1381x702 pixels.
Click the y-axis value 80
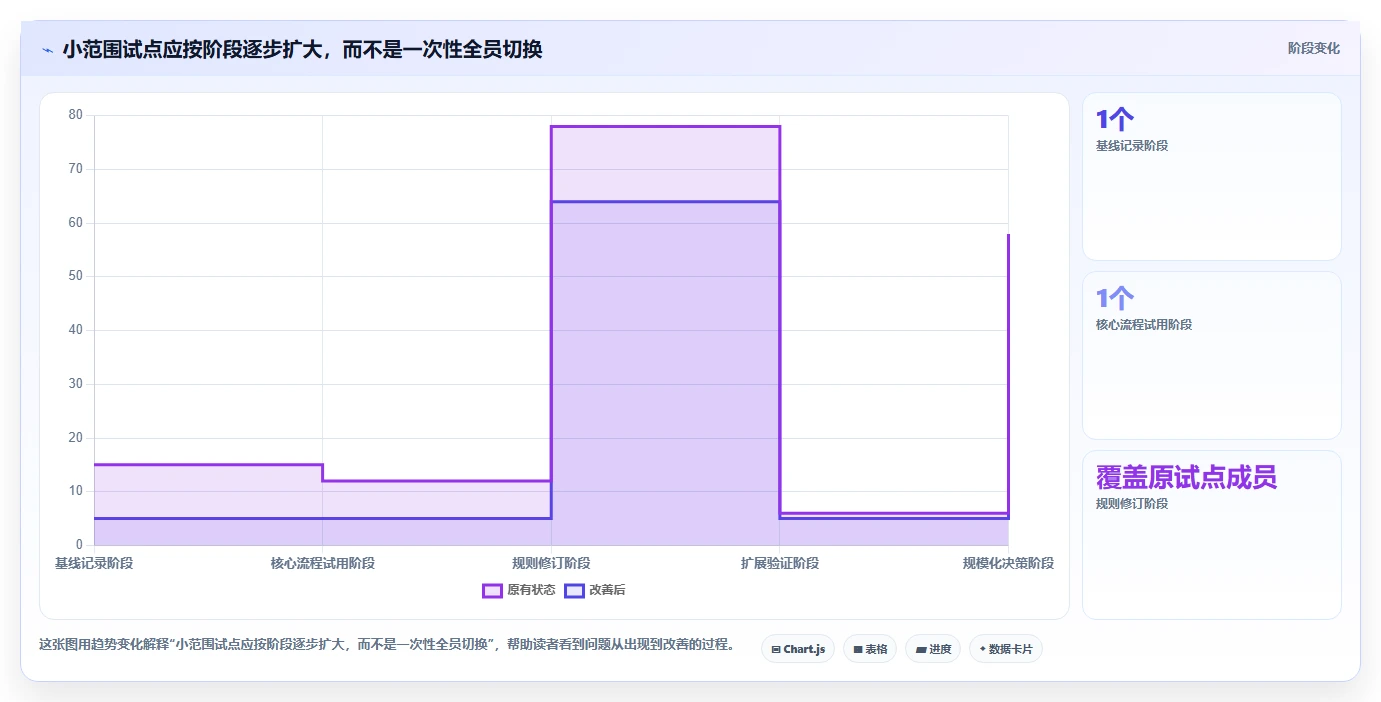[76, 115]
